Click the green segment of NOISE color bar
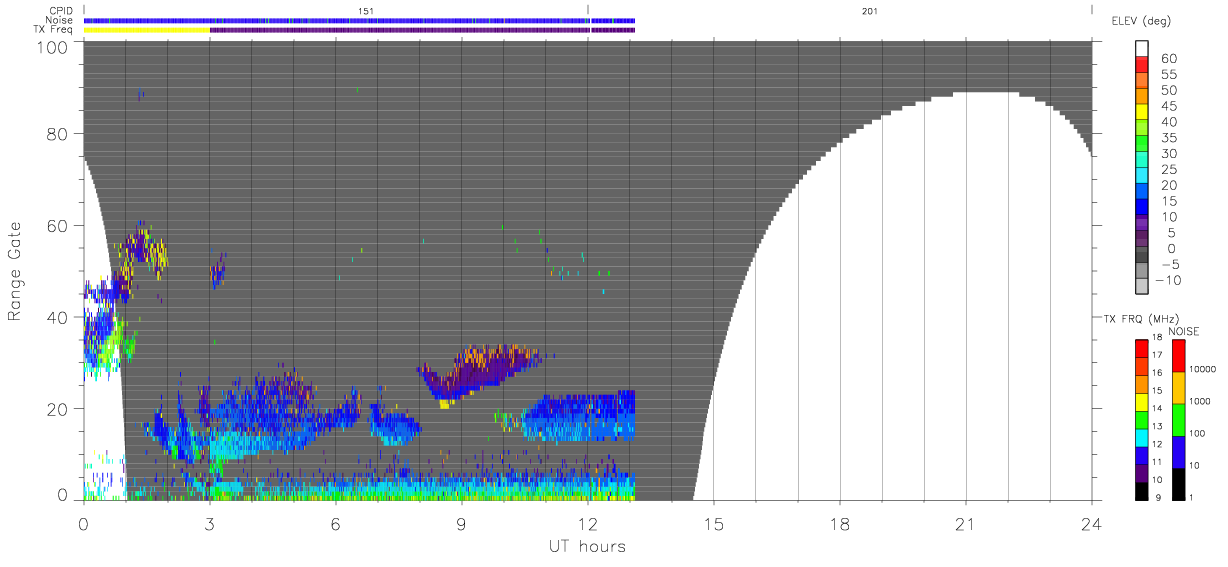 coord(1179,420)
